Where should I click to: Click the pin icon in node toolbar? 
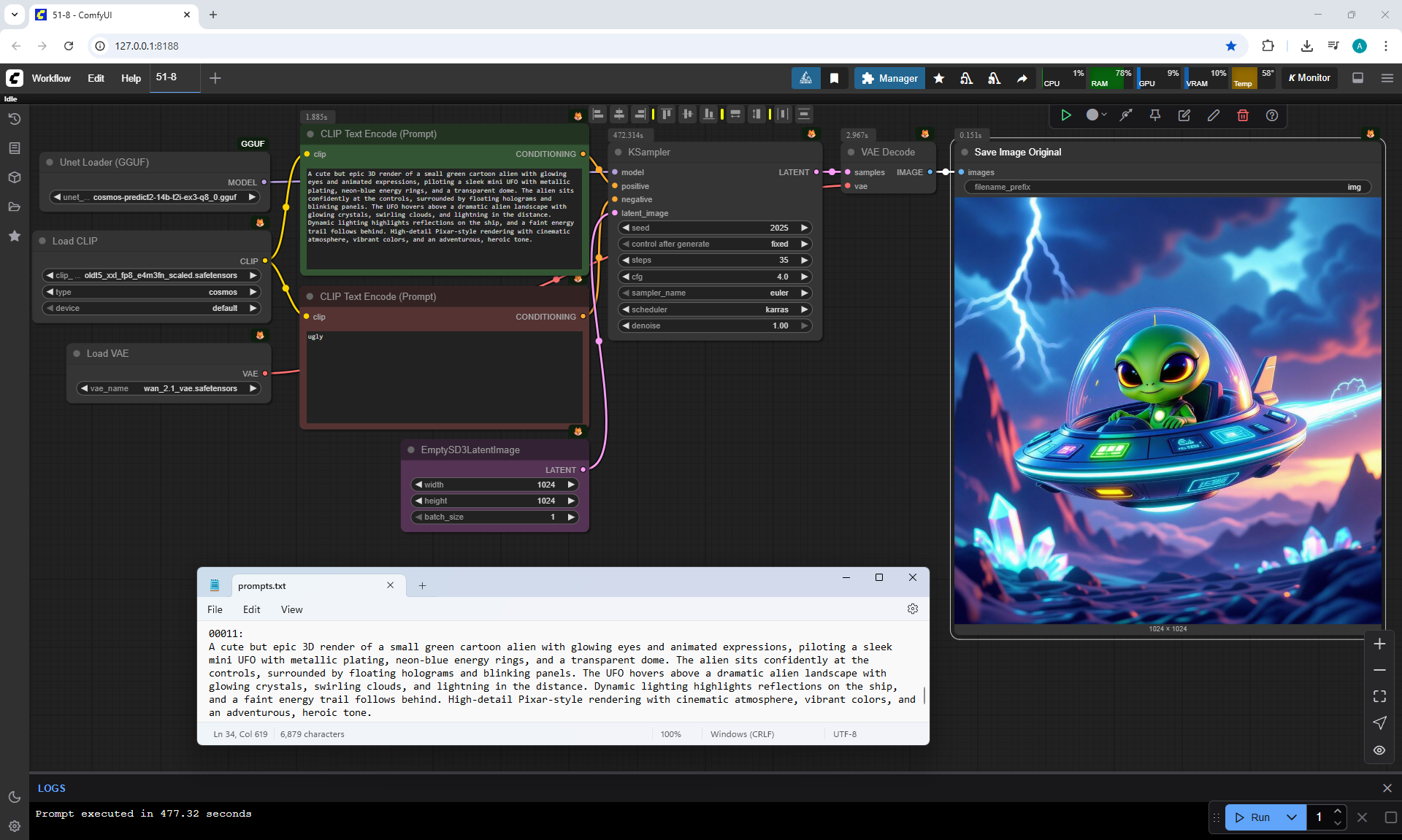click(x=1155, y=115)
